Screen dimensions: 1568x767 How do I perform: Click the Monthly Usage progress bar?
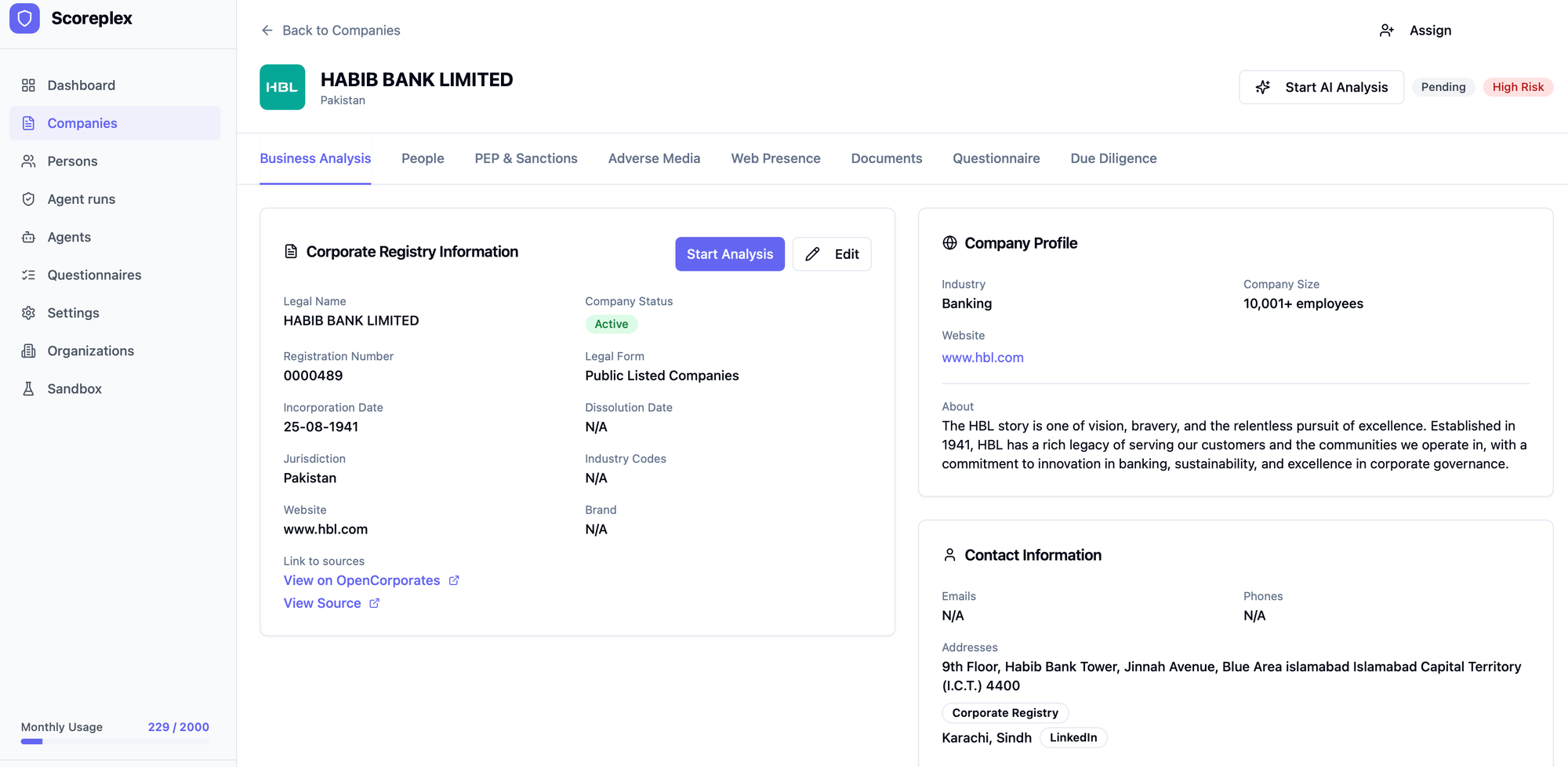(x=114, y=741)
